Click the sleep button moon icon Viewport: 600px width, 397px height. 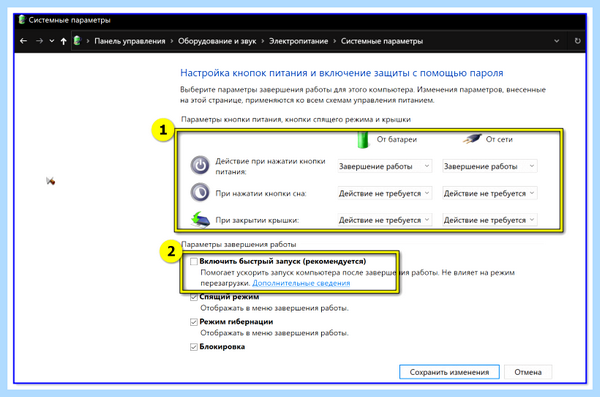[200, 192]
